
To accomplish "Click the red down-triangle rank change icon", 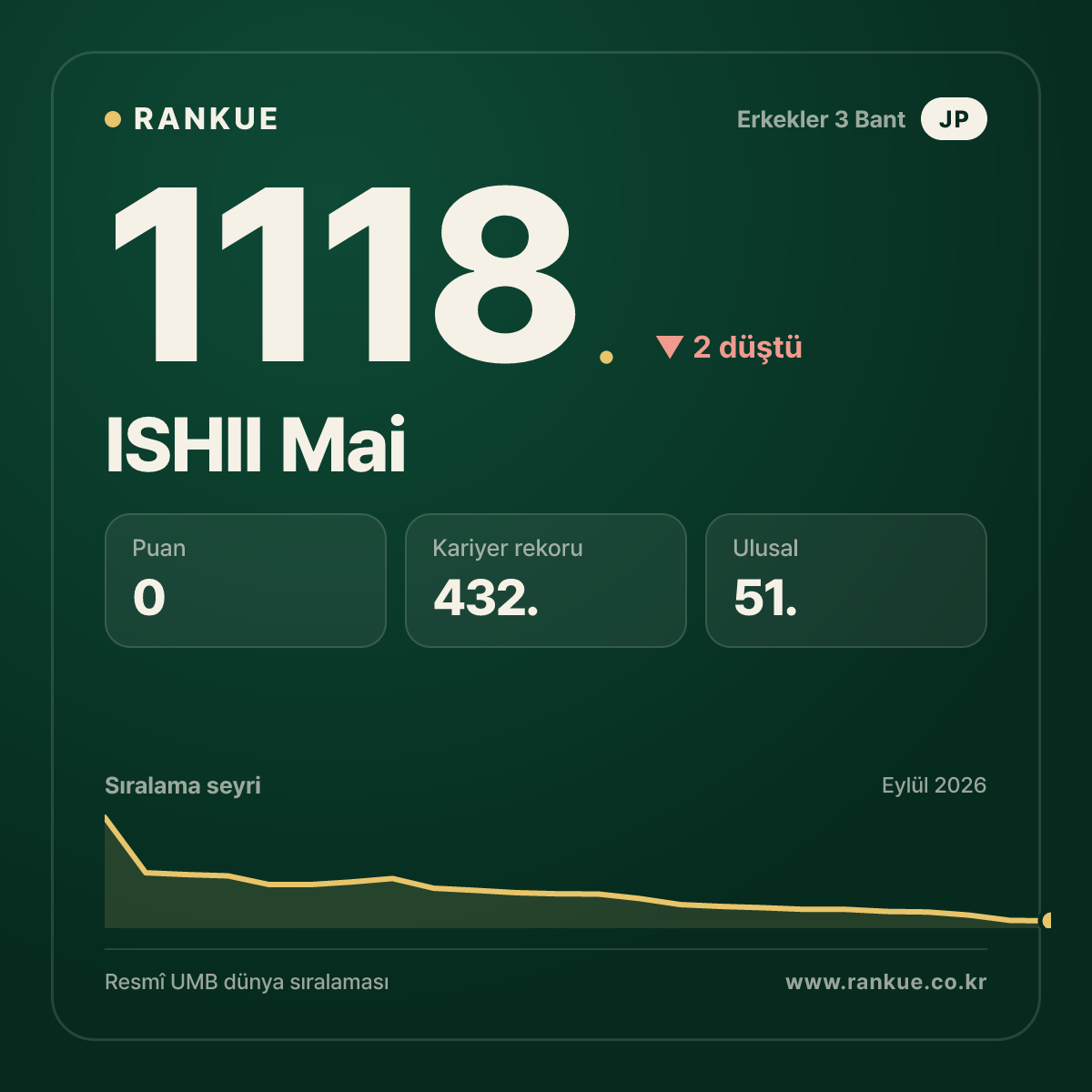I will pyautogui.click(x=669, y=347).
